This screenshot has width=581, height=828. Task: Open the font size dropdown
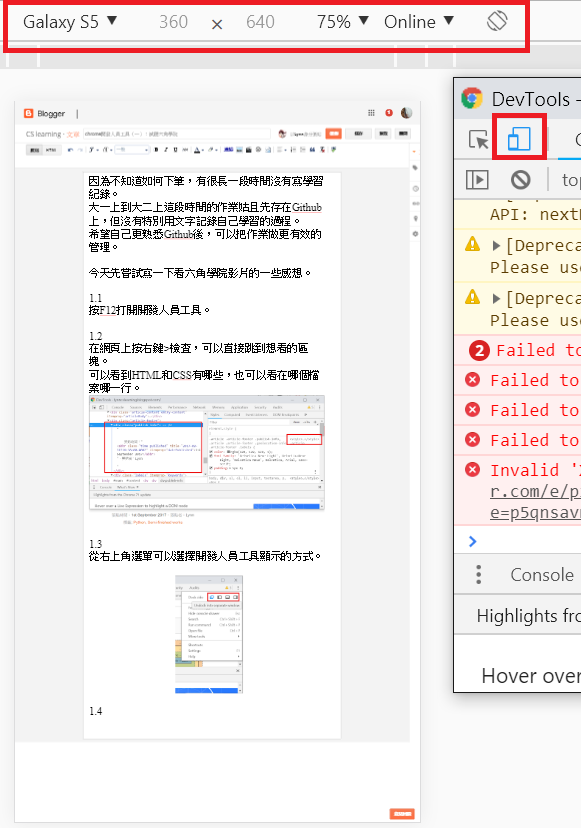point(107,149)
